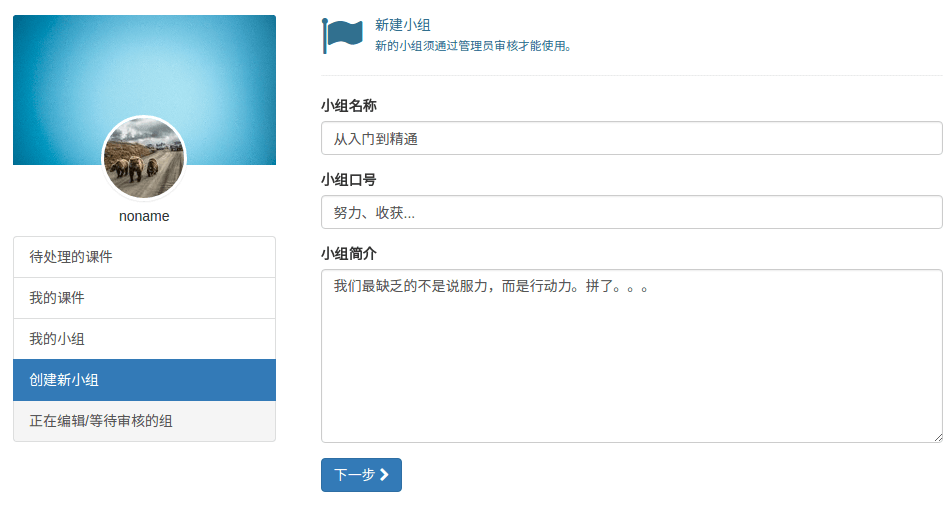The height and width of the screenshot is (514, 952).
Task: Focus the 小组简介 text area
Action: point(631,356)
